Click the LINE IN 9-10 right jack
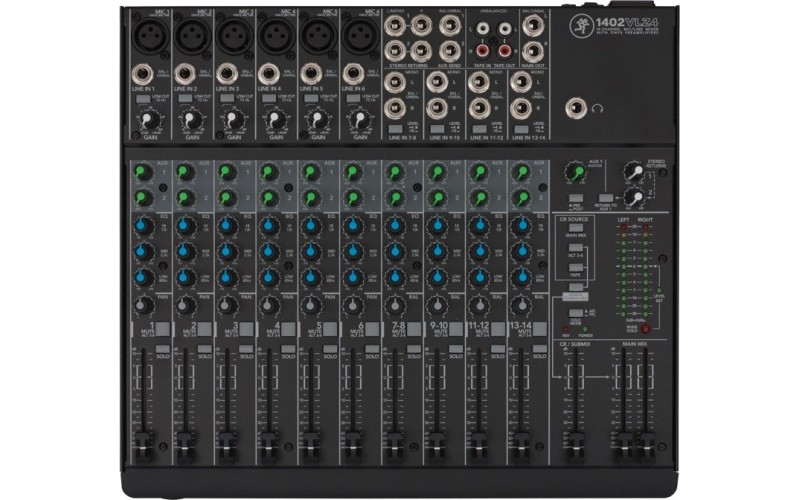Viewport: 800px width, 500px height. pyautogui.click(x=437, y=108)
